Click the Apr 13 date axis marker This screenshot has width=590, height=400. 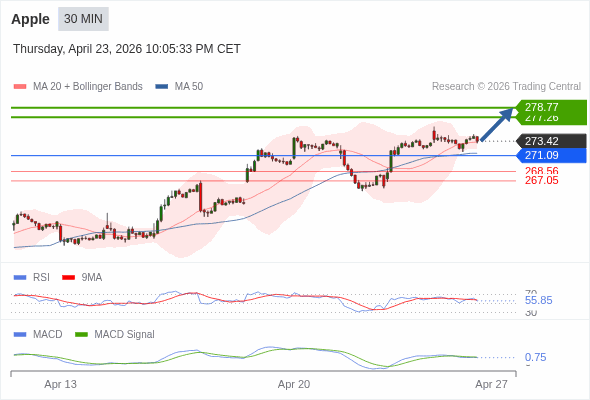[x=60, y=384]
